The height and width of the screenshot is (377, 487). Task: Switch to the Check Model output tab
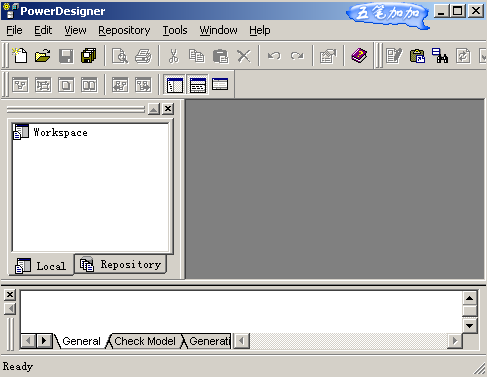coord(145,341)
